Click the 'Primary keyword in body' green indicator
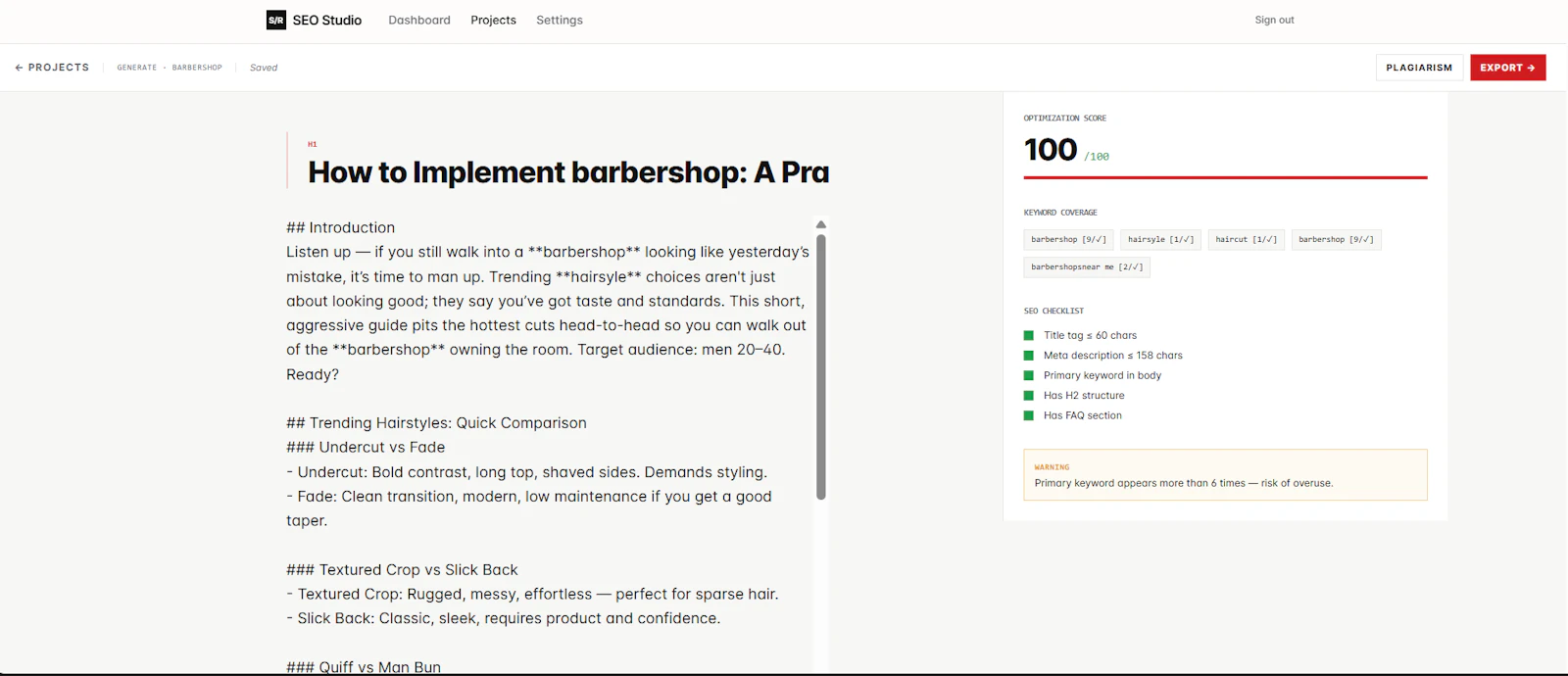This screenshot has width=1568, height=676. [1029, 375]
